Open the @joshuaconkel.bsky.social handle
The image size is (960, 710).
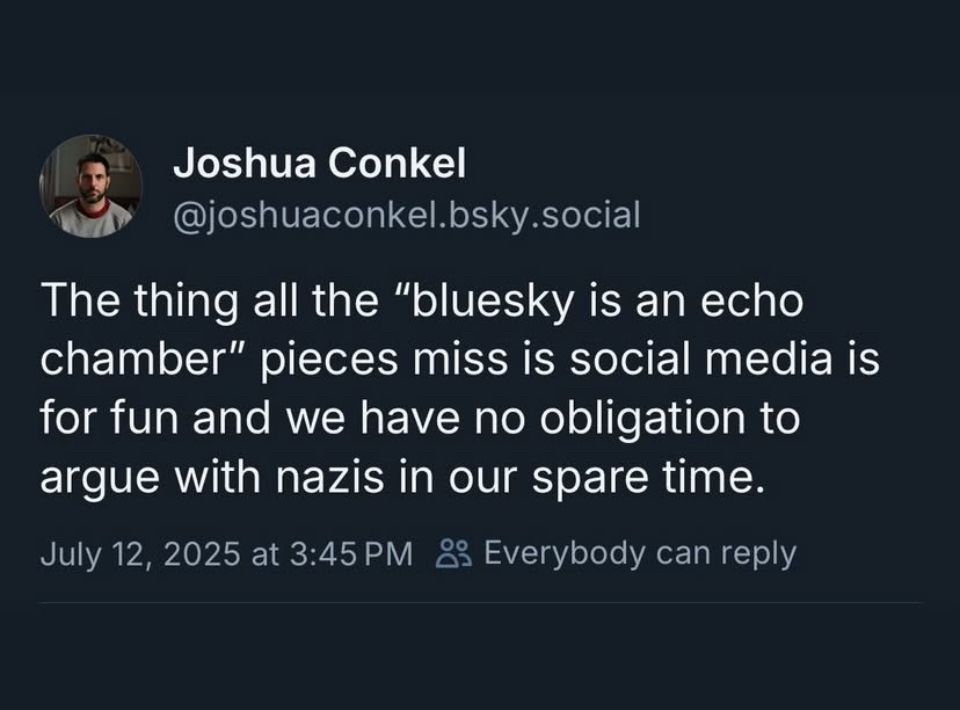pos(407,215)
